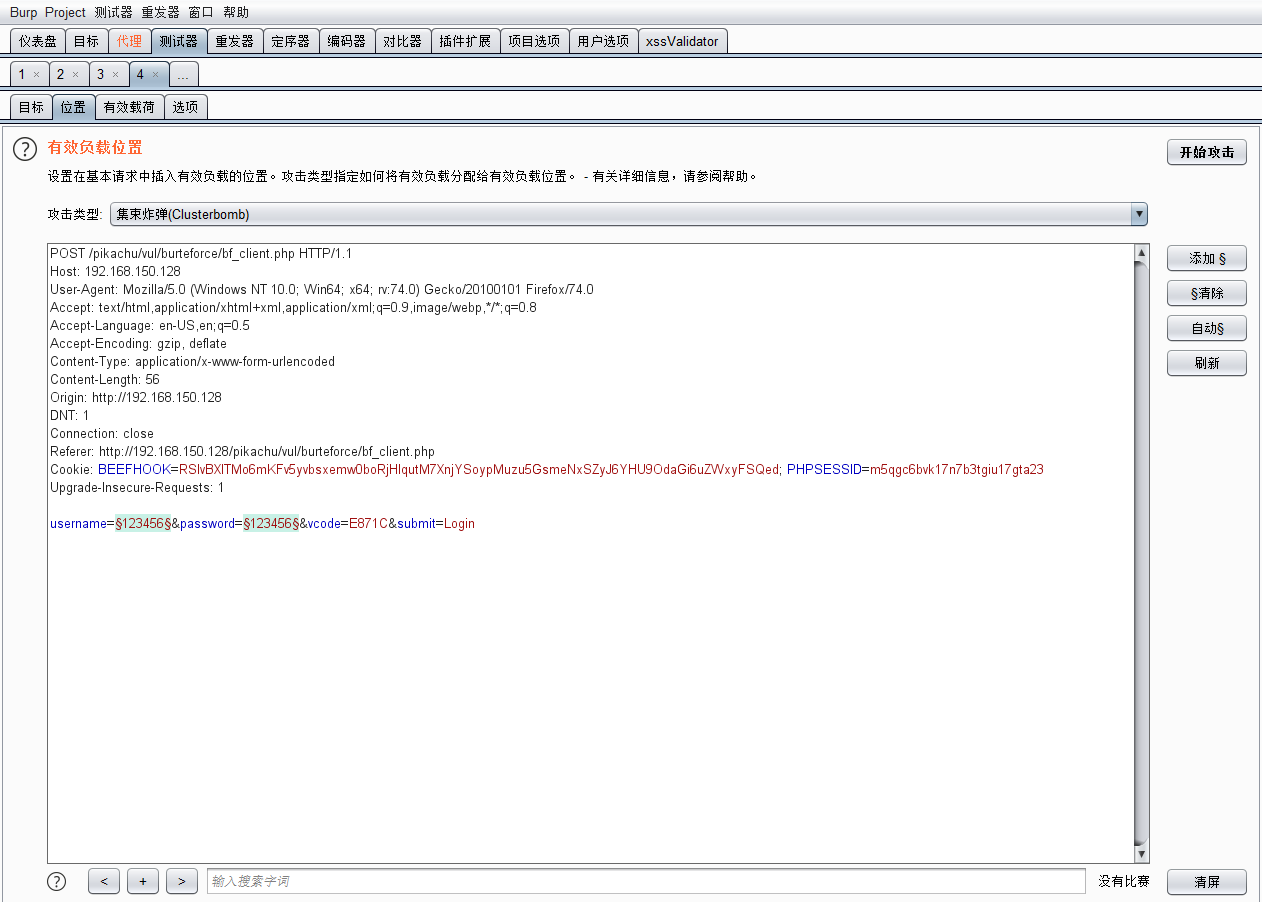The height and width of the screenshot is (902, 1262).
Task: Click the 清屏 button
Action: [1207, 882]
